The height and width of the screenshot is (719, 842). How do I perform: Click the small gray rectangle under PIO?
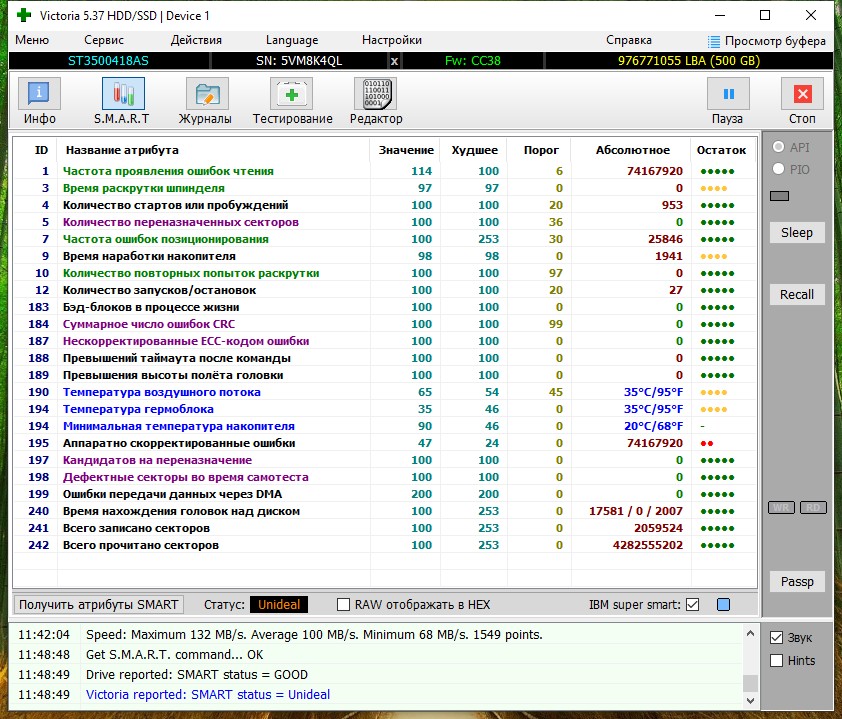coord(779,196)
